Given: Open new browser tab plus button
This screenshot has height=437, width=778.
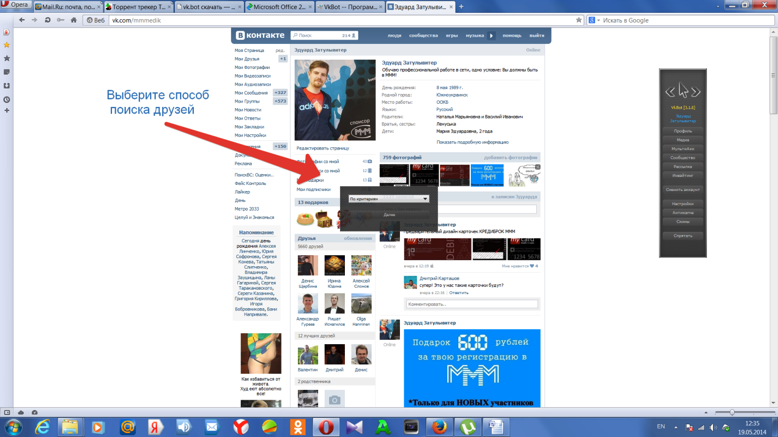Looking at the screenshot, I should coord(461,6).
